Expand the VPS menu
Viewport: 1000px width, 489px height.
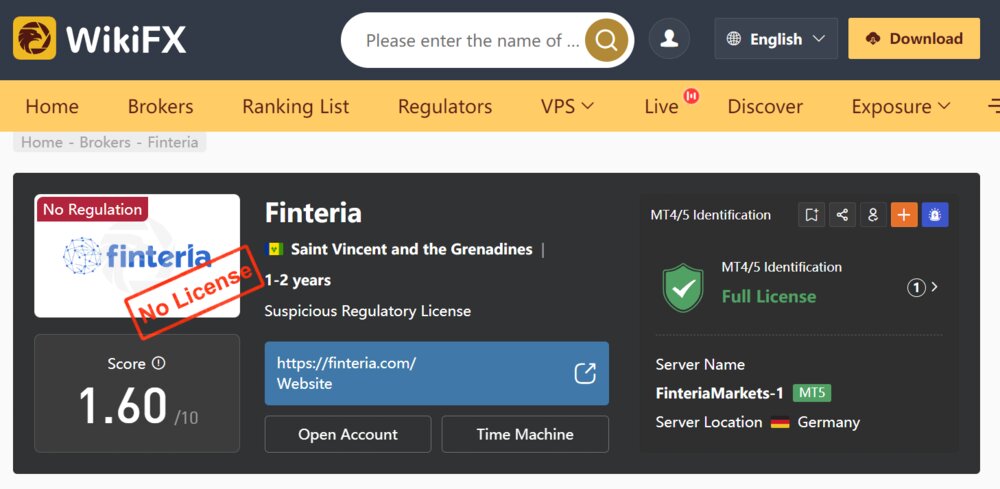click(567, 106)
